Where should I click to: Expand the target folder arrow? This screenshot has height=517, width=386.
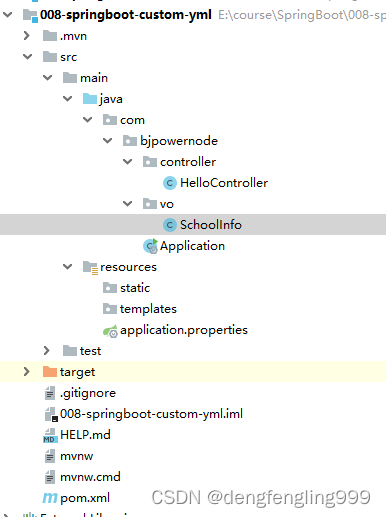pos(27,372)
